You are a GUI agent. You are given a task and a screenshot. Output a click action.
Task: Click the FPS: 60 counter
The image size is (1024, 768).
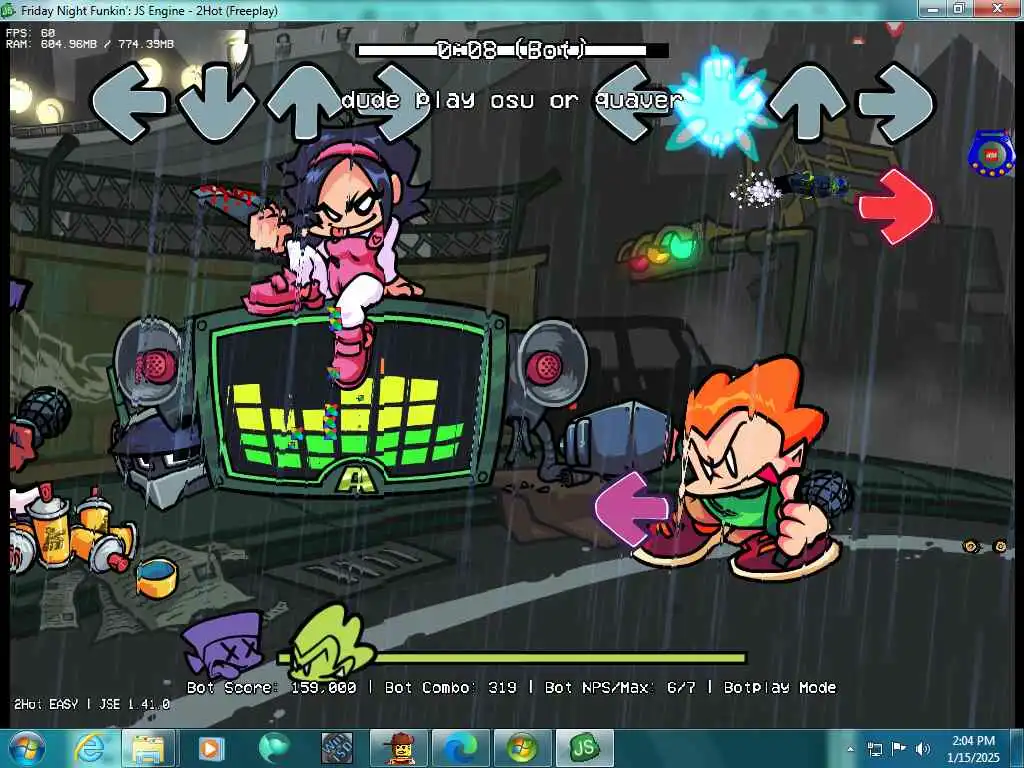[31, 32]
